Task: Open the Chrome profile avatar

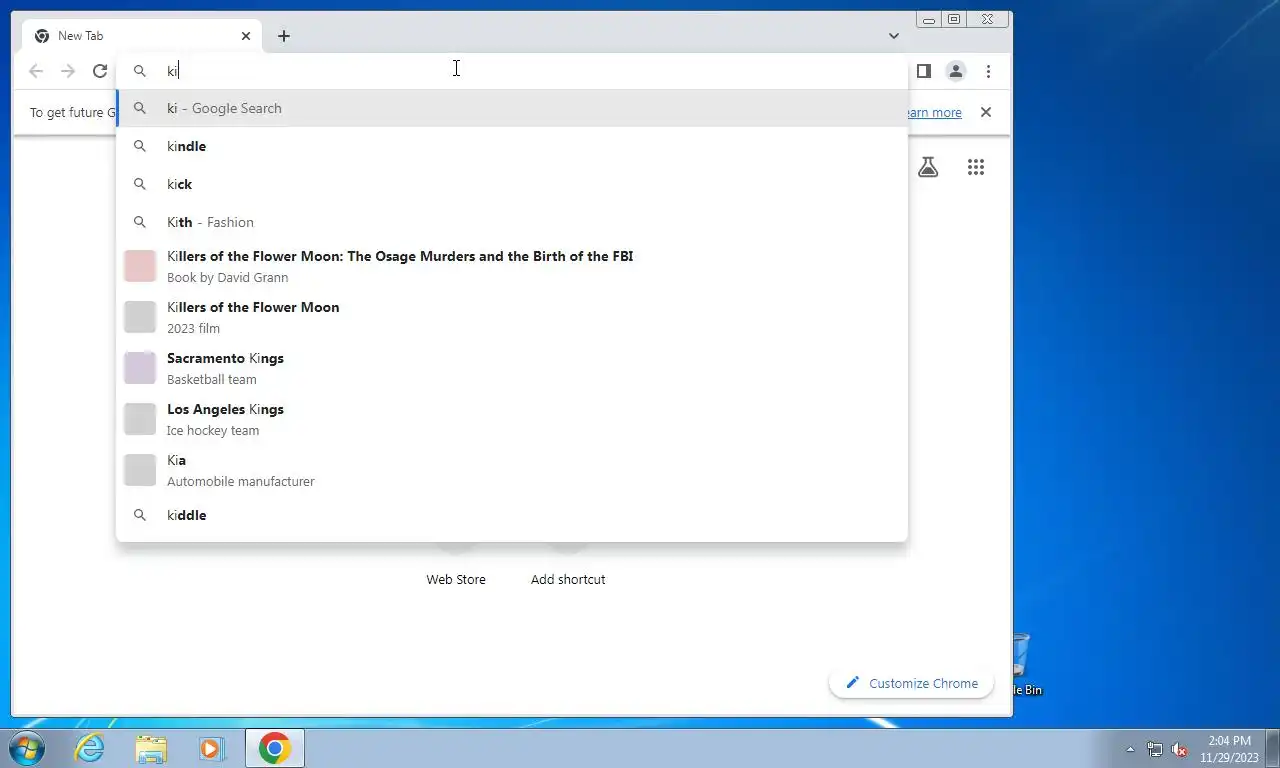Action: (956, 71)
